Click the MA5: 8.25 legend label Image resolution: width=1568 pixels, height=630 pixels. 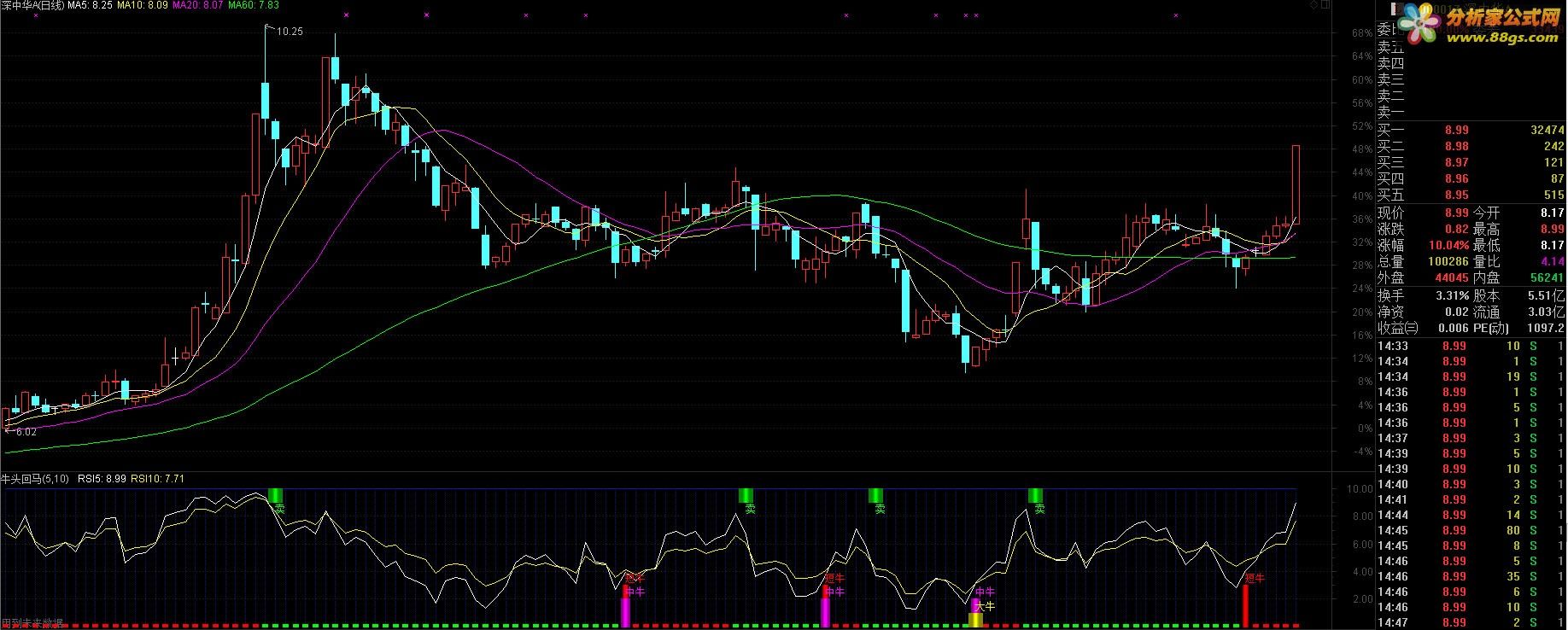point(90,6)
